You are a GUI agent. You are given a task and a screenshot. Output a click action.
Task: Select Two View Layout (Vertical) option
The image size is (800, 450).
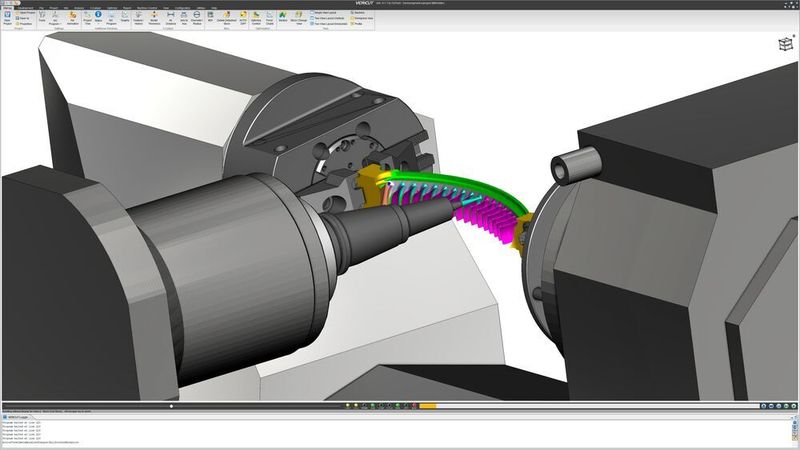pos(329,18)
